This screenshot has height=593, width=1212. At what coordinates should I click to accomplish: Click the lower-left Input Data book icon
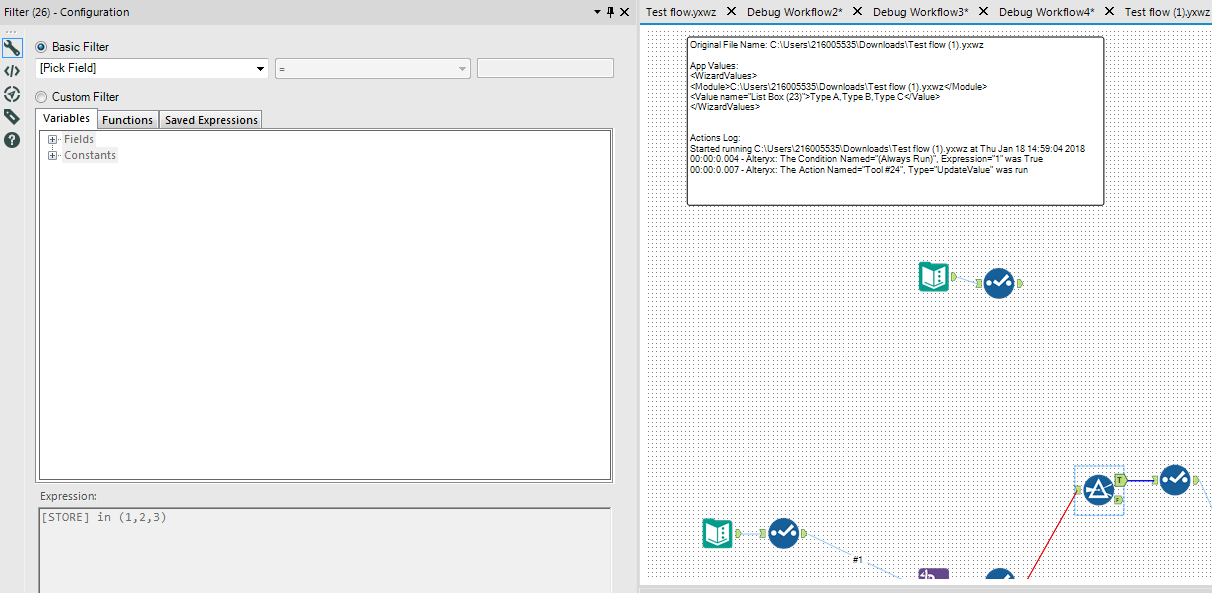pyautogui.click(x=718, y=534)
